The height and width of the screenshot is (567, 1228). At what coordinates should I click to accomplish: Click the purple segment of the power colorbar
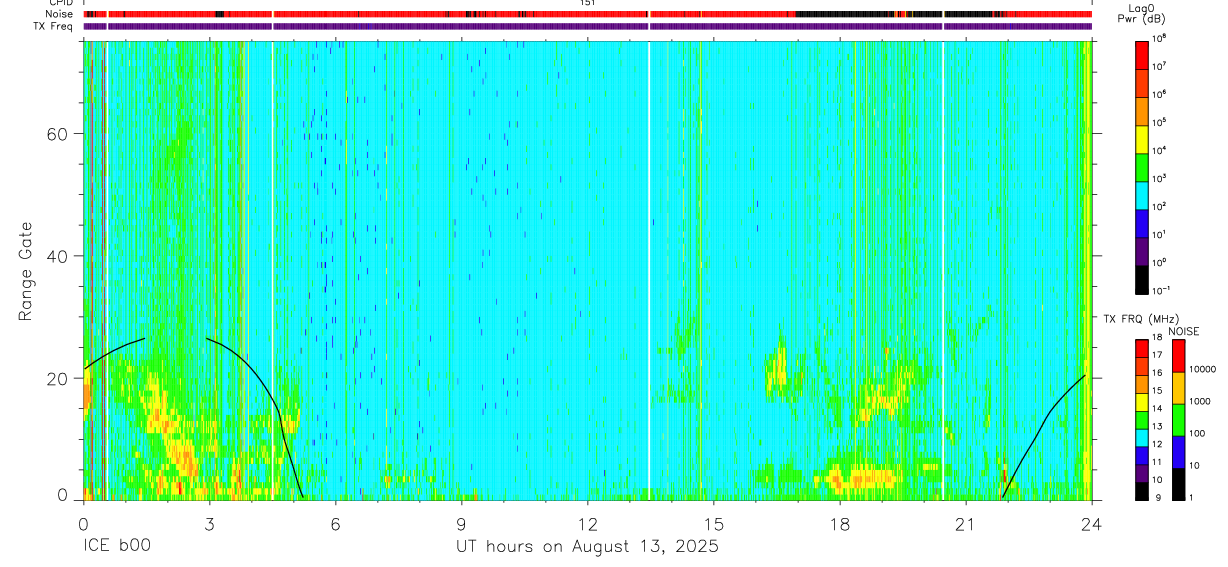pos(1142,250)
